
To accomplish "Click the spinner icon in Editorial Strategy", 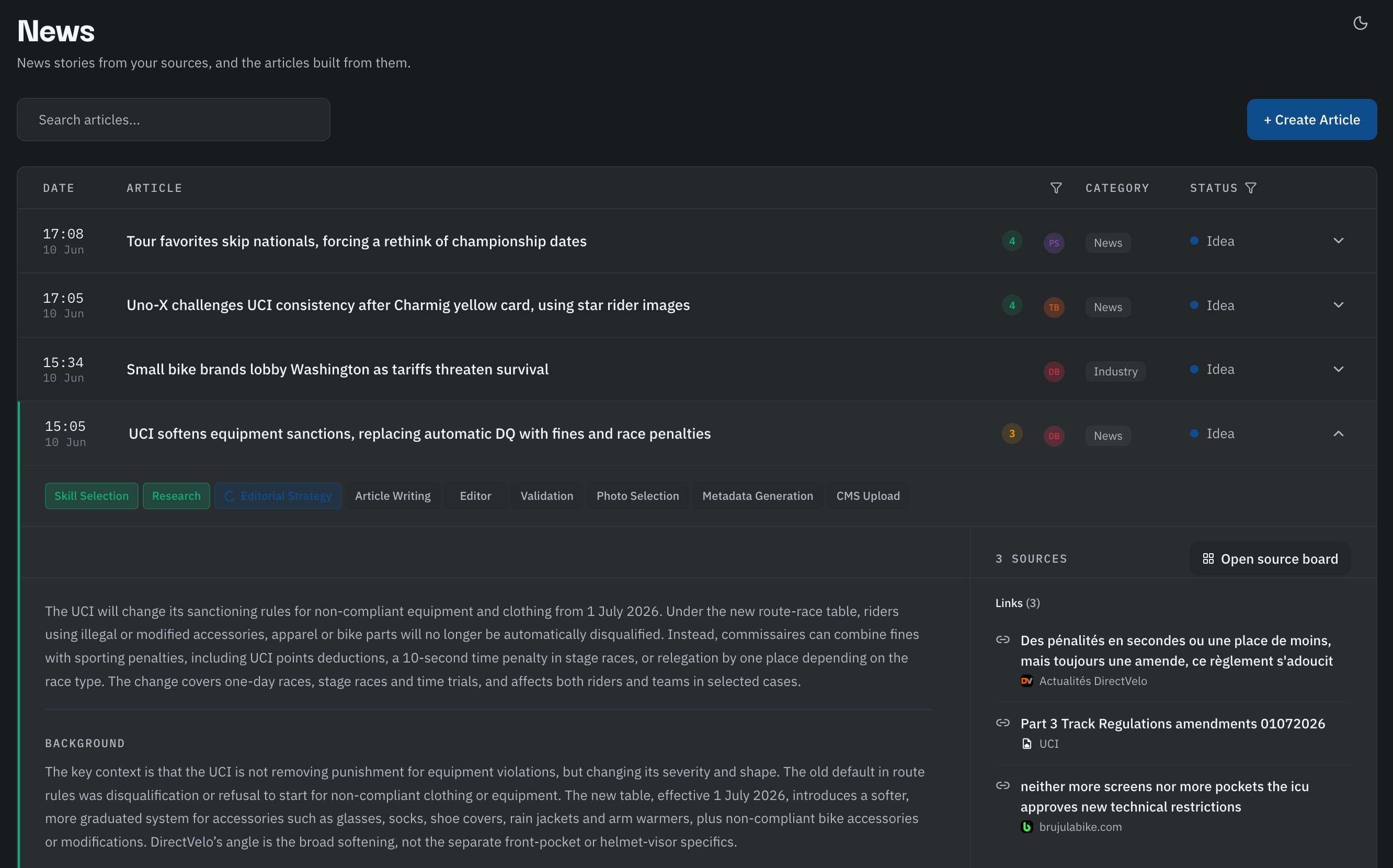I will click(x=230, y=496).
